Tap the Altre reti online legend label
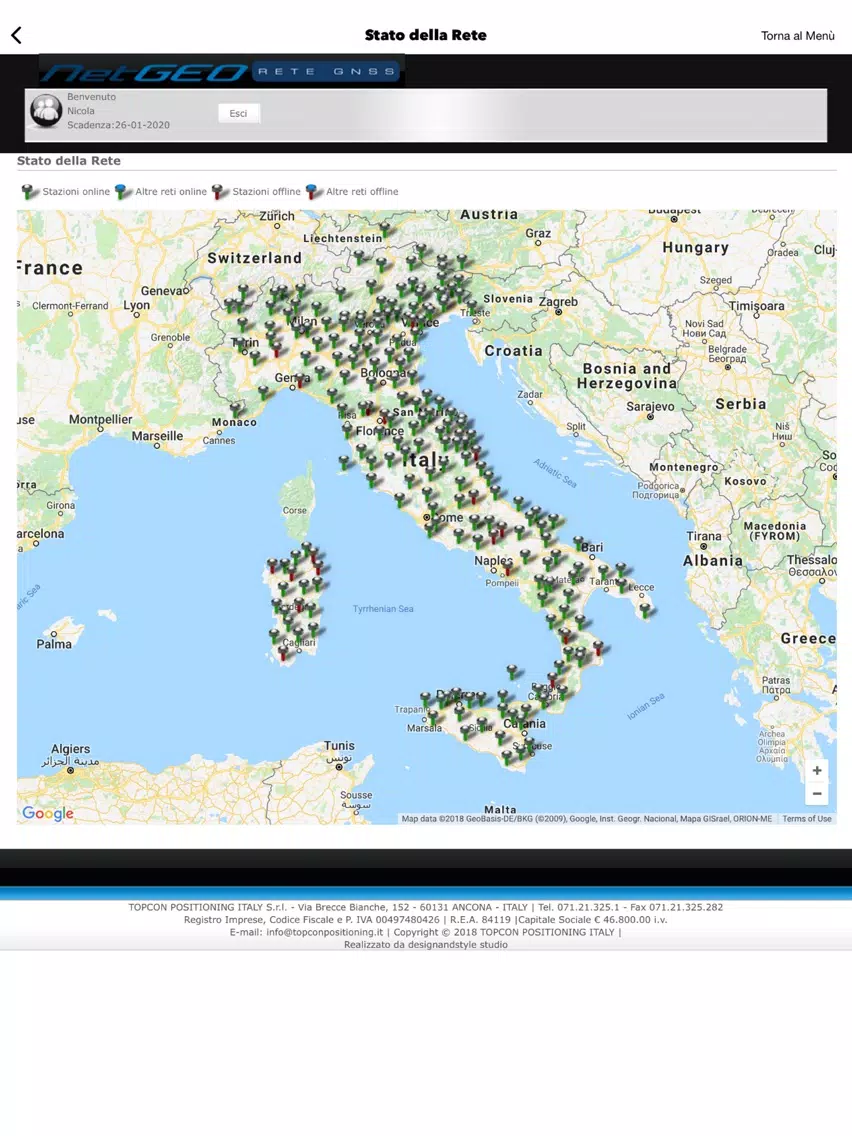This screenshot has height=1136, width=852. pos(171,191)
